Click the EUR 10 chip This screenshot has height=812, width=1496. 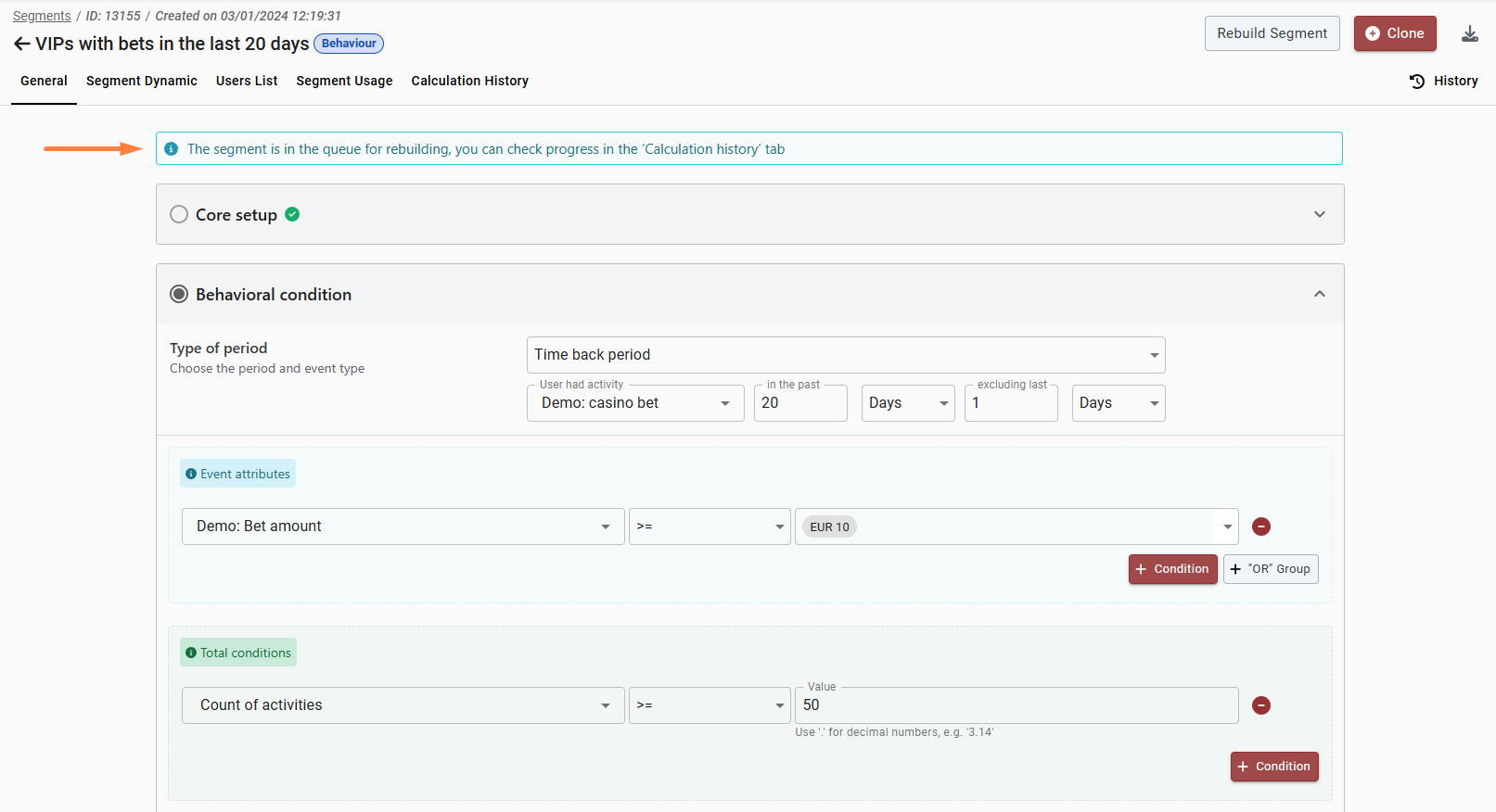(x=829, y=527)
